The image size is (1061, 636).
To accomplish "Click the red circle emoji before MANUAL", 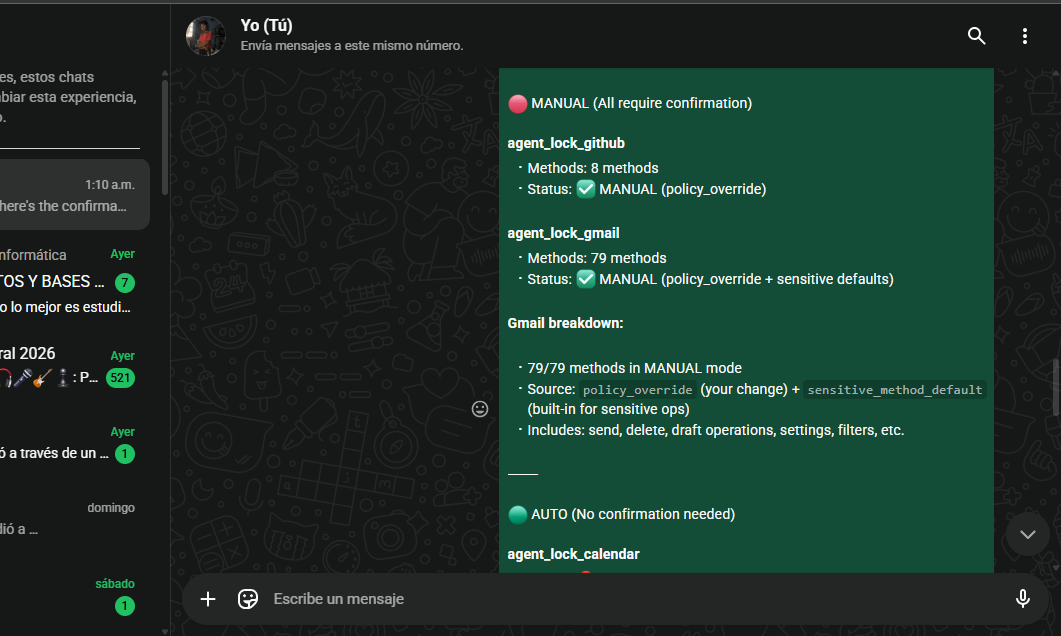I will (x=518, y=104).
